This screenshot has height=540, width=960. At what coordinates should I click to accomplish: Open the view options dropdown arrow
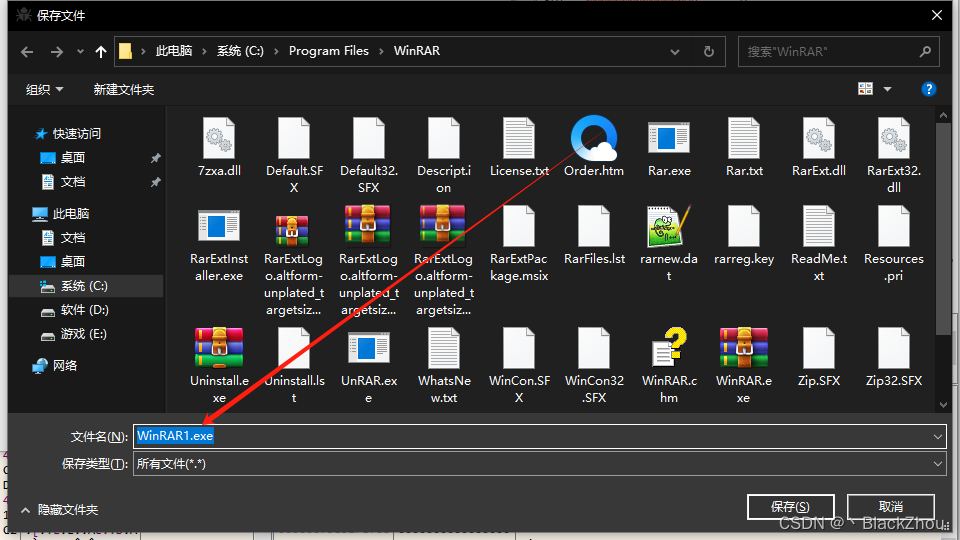(x=887, y=89)
